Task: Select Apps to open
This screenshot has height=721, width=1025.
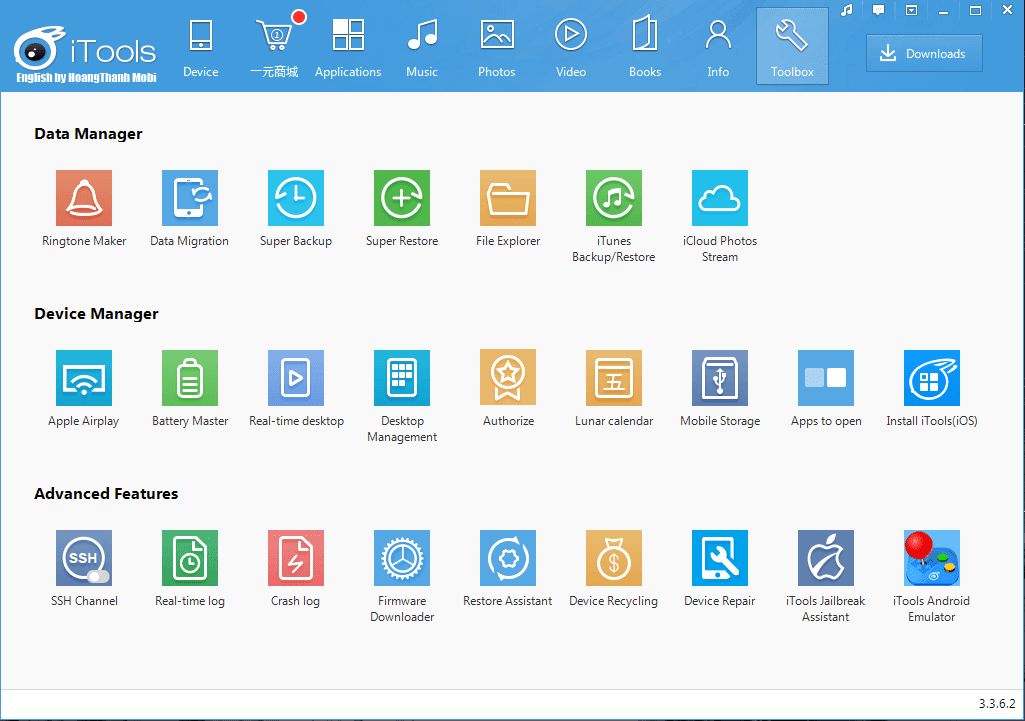Action: pos(826,378)
